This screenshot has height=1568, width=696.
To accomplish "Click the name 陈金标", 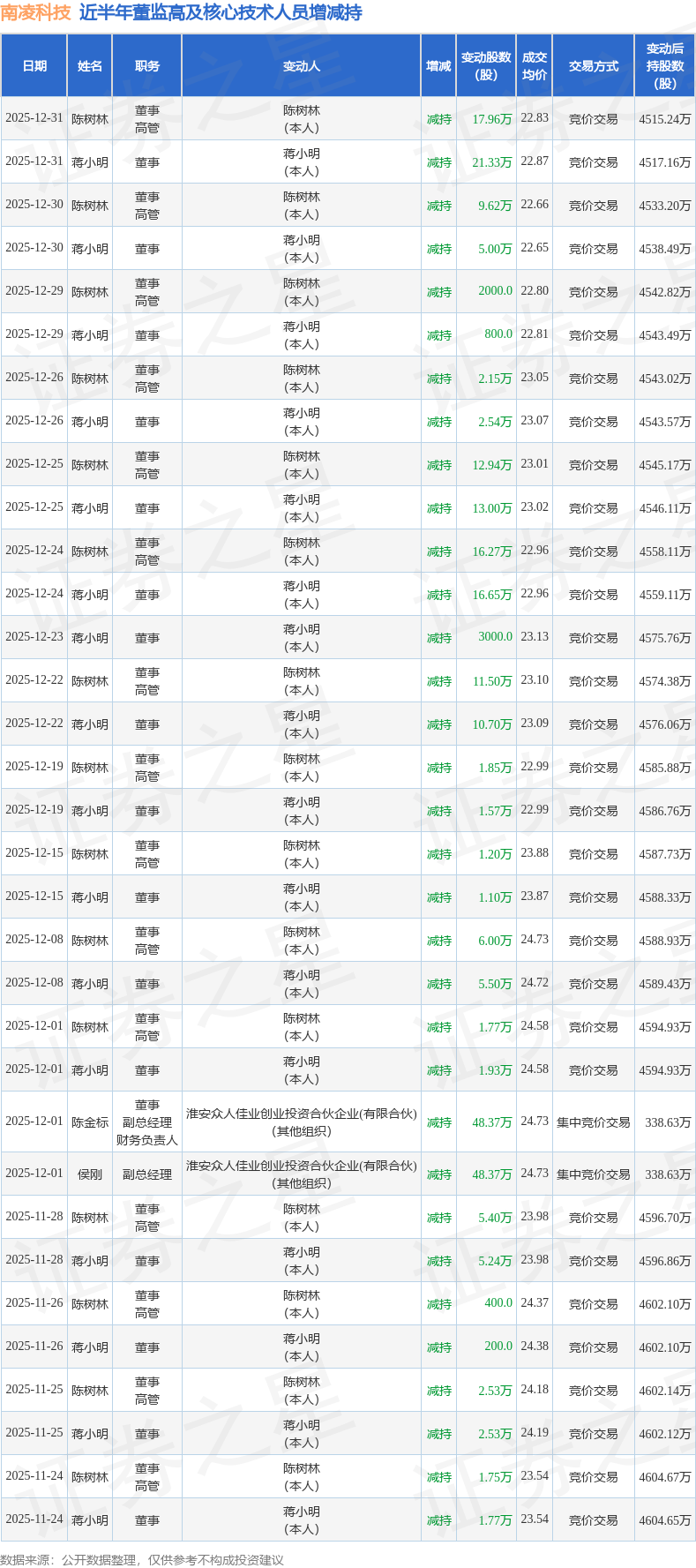I will click(90, 1122).
